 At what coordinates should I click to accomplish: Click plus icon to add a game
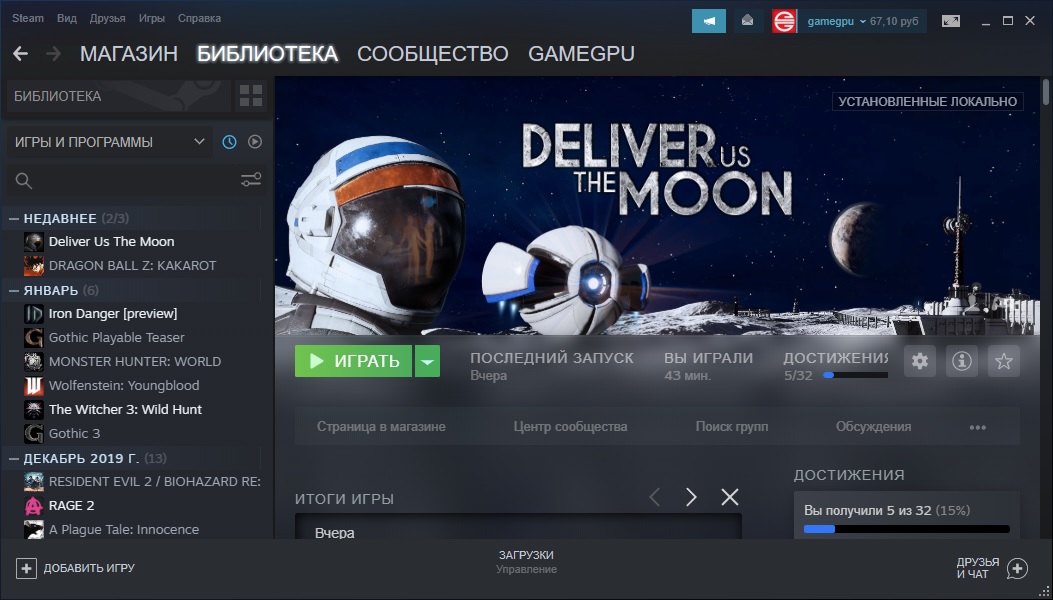[26, 568]
